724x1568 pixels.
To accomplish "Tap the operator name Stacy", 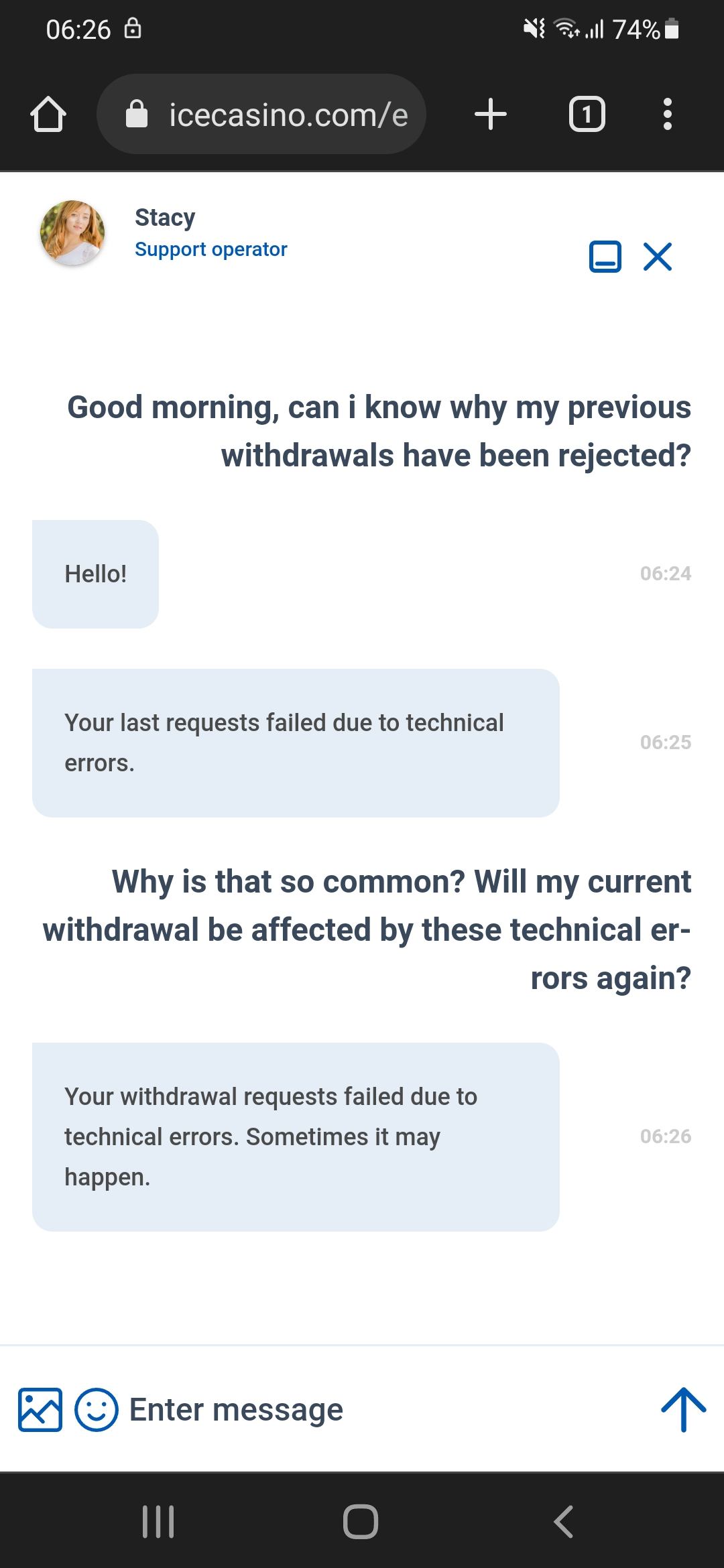I will pyautogui.click(x=165, y=218).
